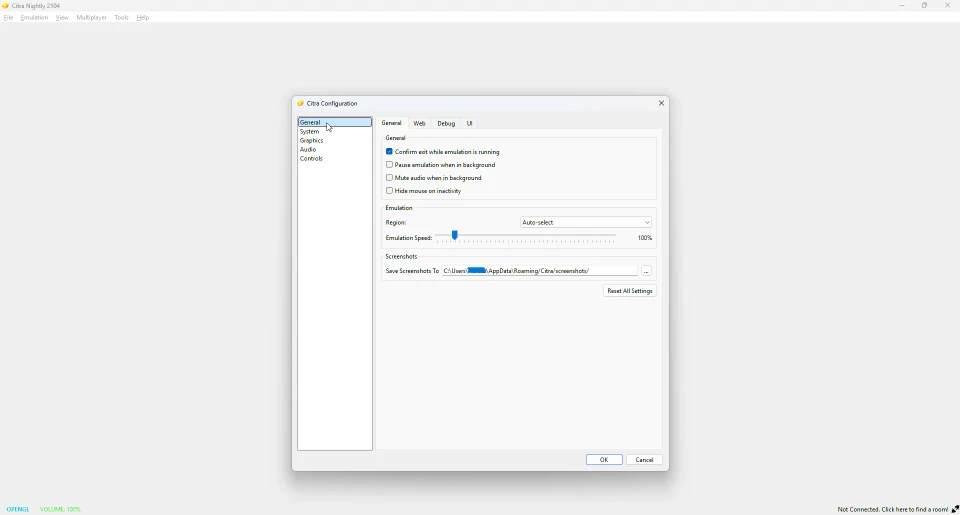Screen dimensions: 960x515
Task: Click the Save Screenshots To path field
Action: (539, 271)
